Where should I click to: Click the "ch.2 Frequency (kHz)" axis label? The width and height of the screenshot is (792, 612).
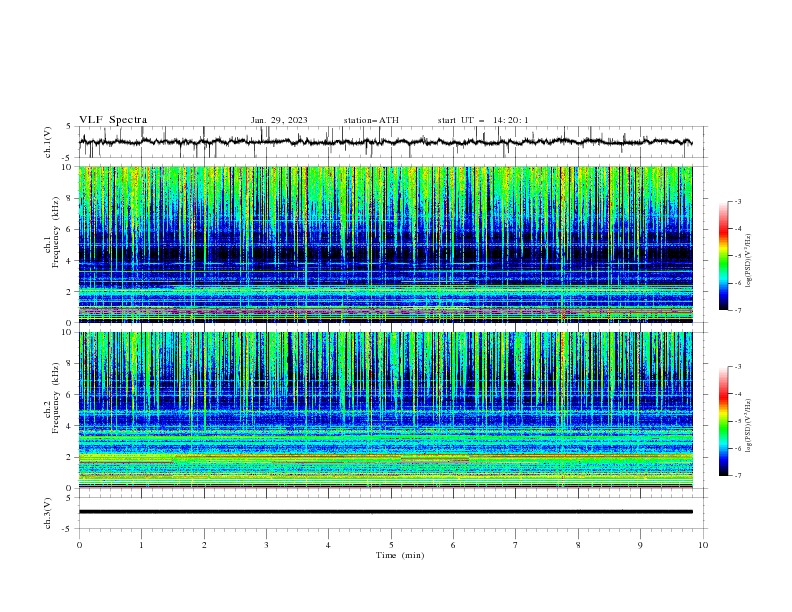(x=52, y=398)
